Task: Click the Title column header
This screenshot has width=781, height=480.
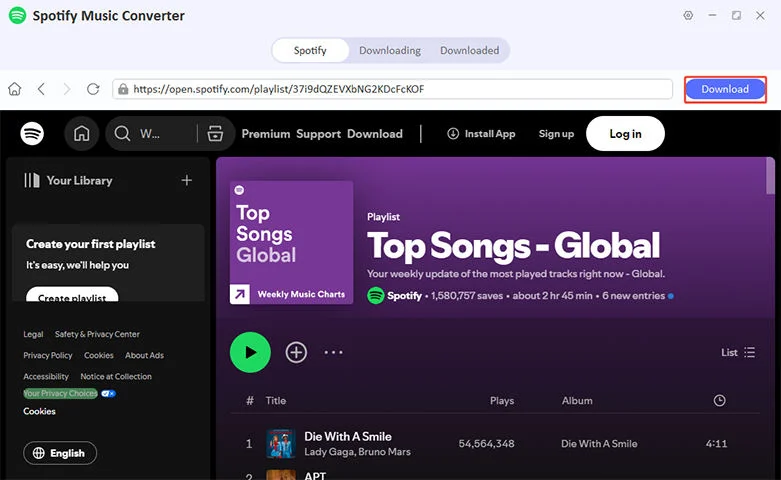Action: coord(275,401)
